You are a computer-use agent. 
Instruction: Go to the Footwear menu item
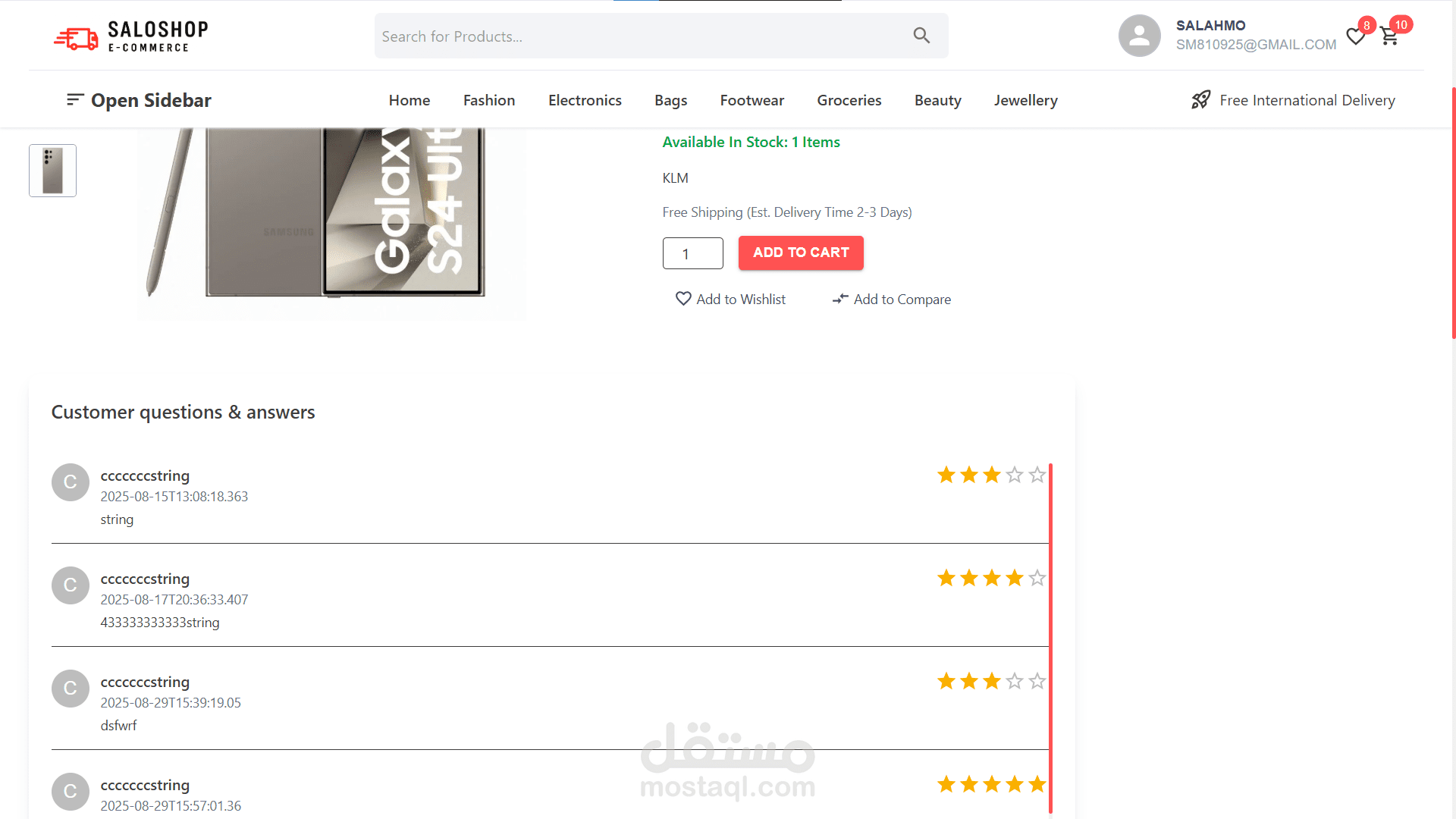point(752,100)
